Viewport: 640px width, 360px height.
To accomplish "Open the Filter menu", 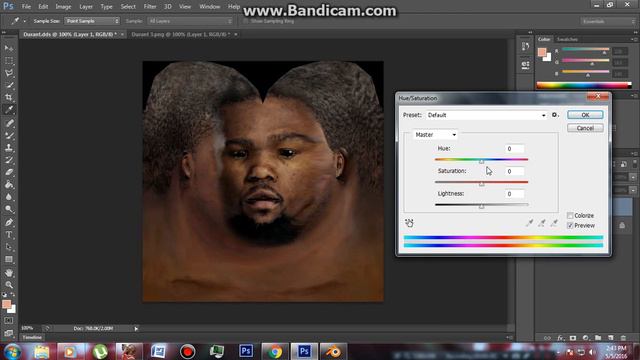I will pyautogui.click(x=150, y=7).
